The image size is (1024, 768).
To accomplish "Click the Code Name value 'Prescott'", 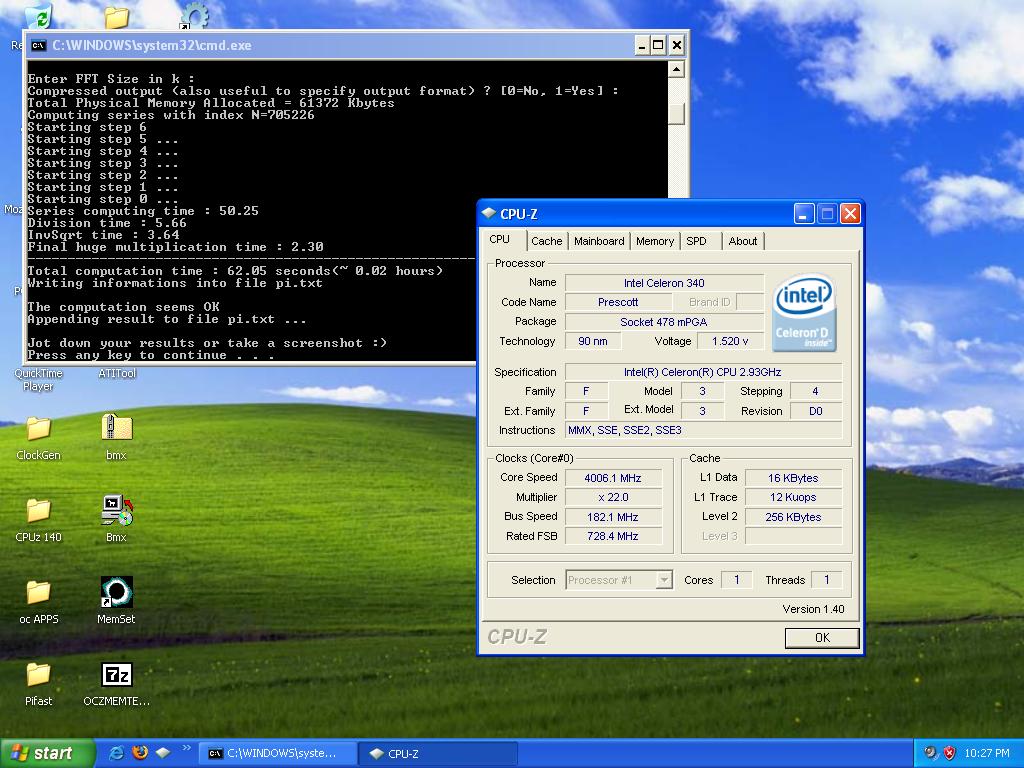I will tap(618, 302).
